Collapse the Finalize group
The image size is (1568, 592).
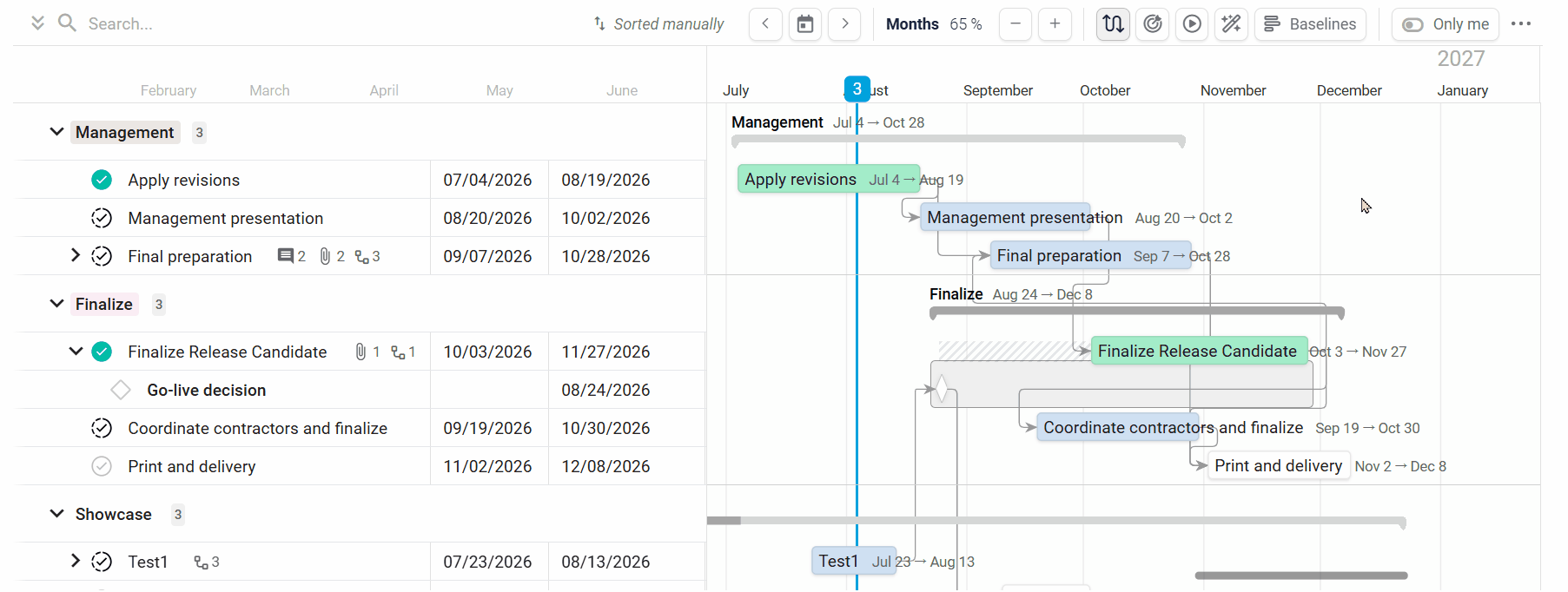[56, 304]
